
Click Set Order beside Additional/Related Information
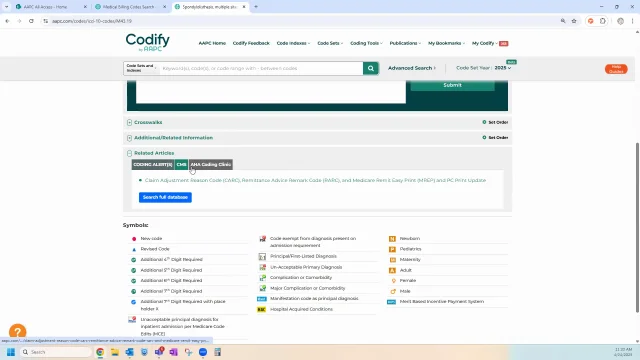tap(495, 138)
